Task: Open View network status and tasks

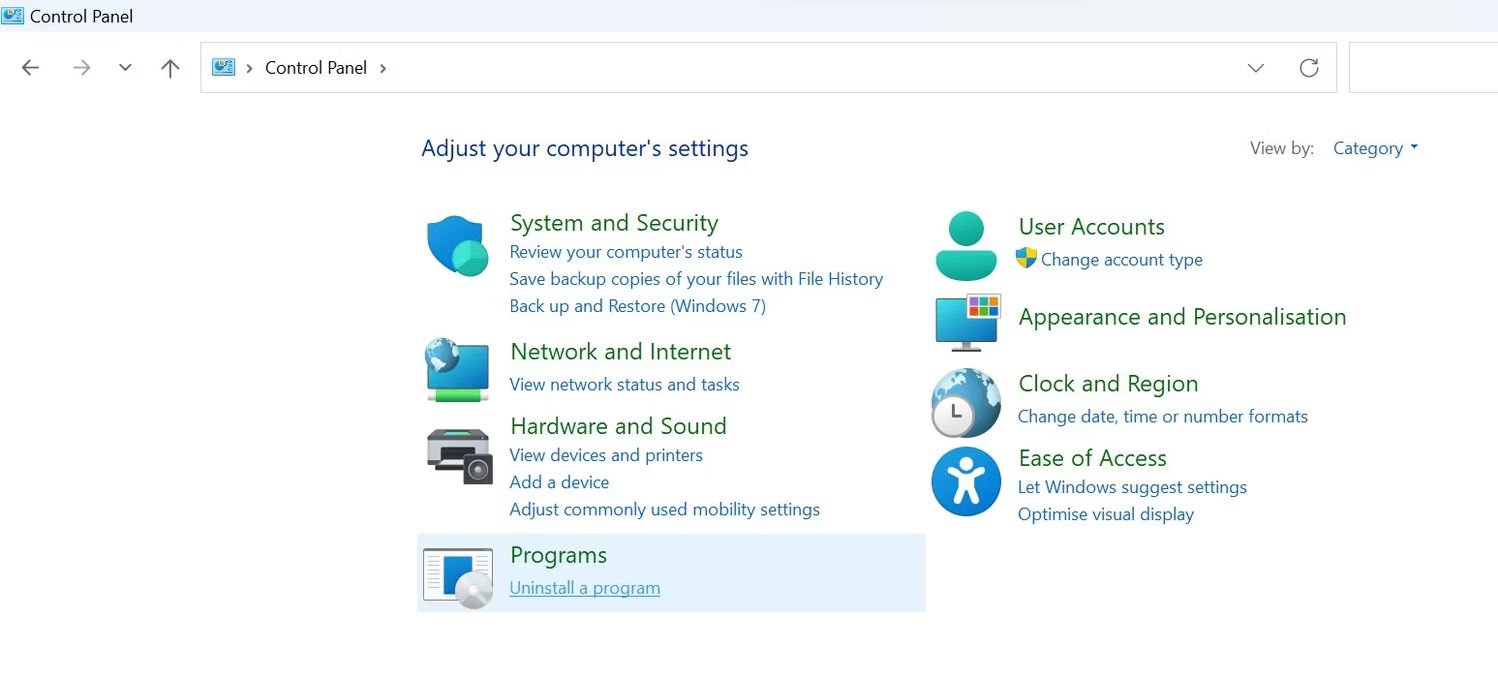Action: point(625,384)
